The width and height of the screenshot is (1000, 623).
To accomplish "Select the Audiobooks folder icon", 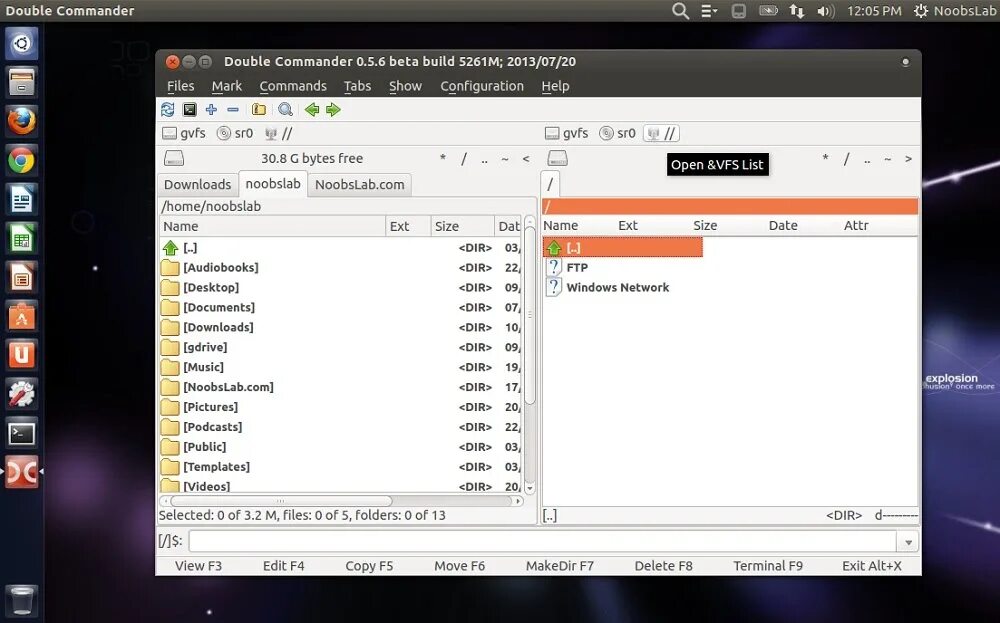I will tap(170, 268).
